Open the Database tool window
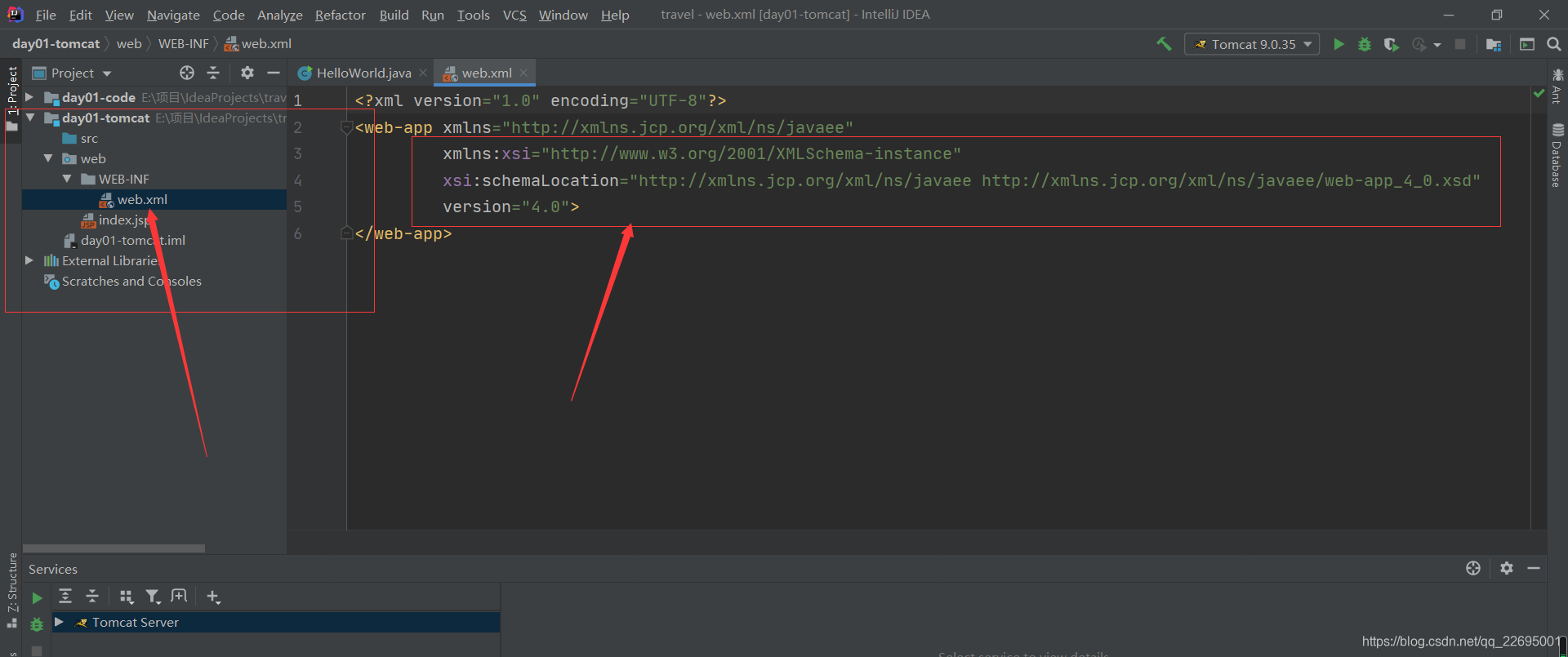This screenshot has height=657, width=1568. (x=1557, y=155)
